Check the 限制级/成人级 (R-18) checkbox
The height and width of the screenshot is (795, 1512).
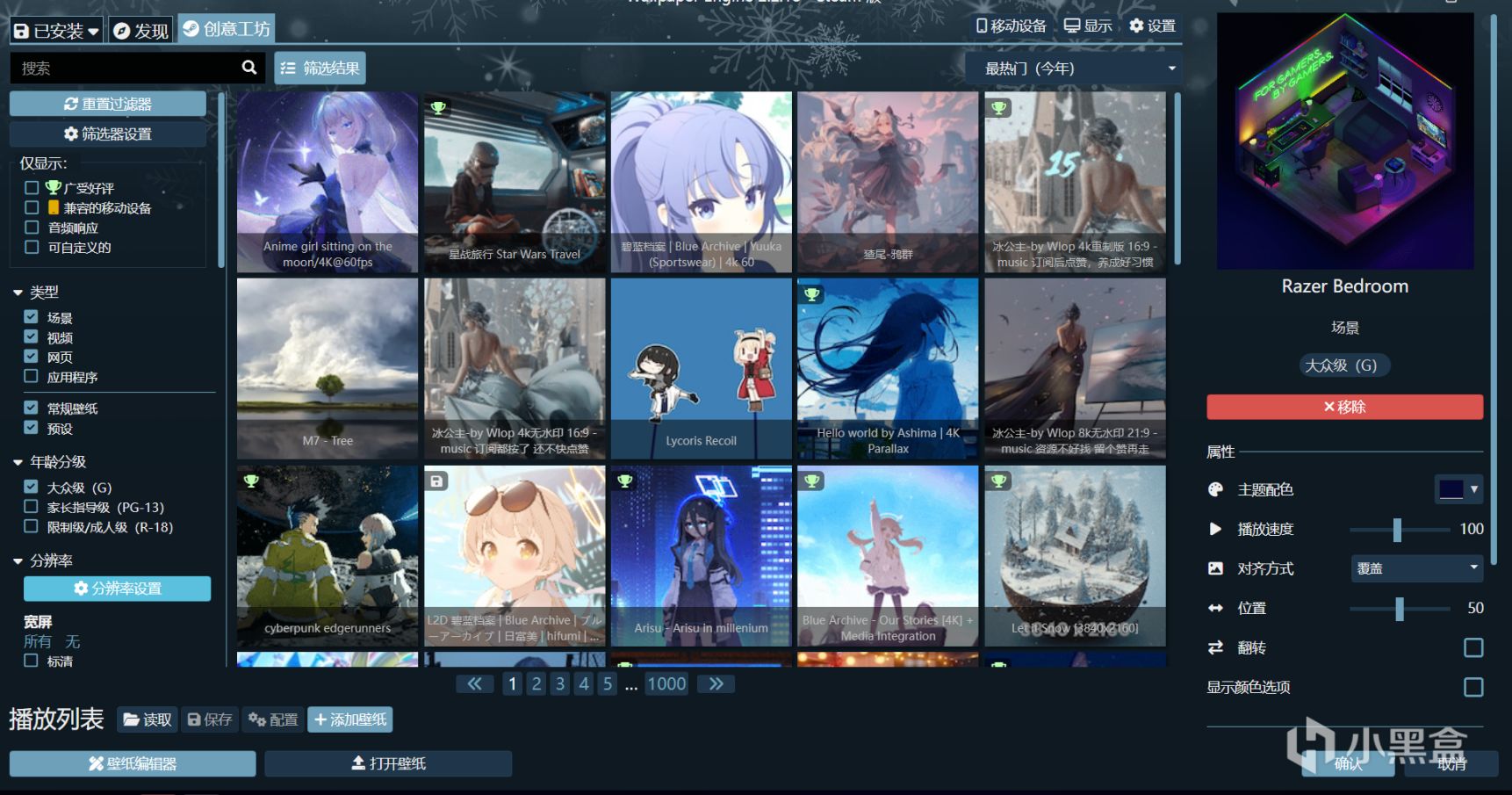point(31,527)
